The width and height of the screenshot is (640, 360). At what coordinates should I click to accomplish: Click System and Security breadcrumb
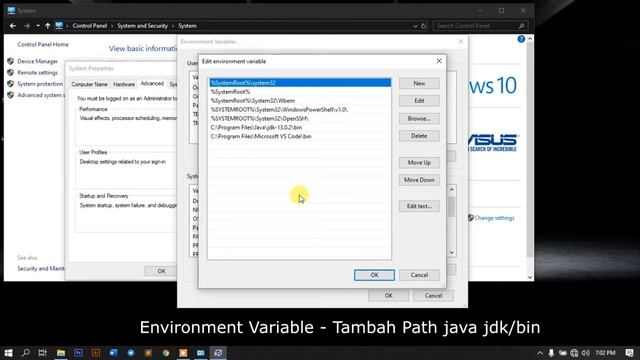pos(142,26)
